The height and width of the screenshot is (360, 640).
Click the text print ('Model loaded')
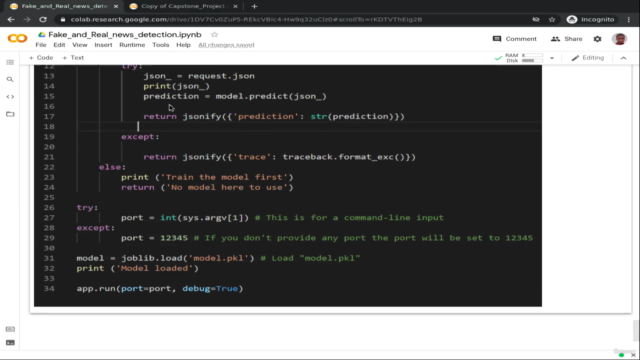point(138,268)
